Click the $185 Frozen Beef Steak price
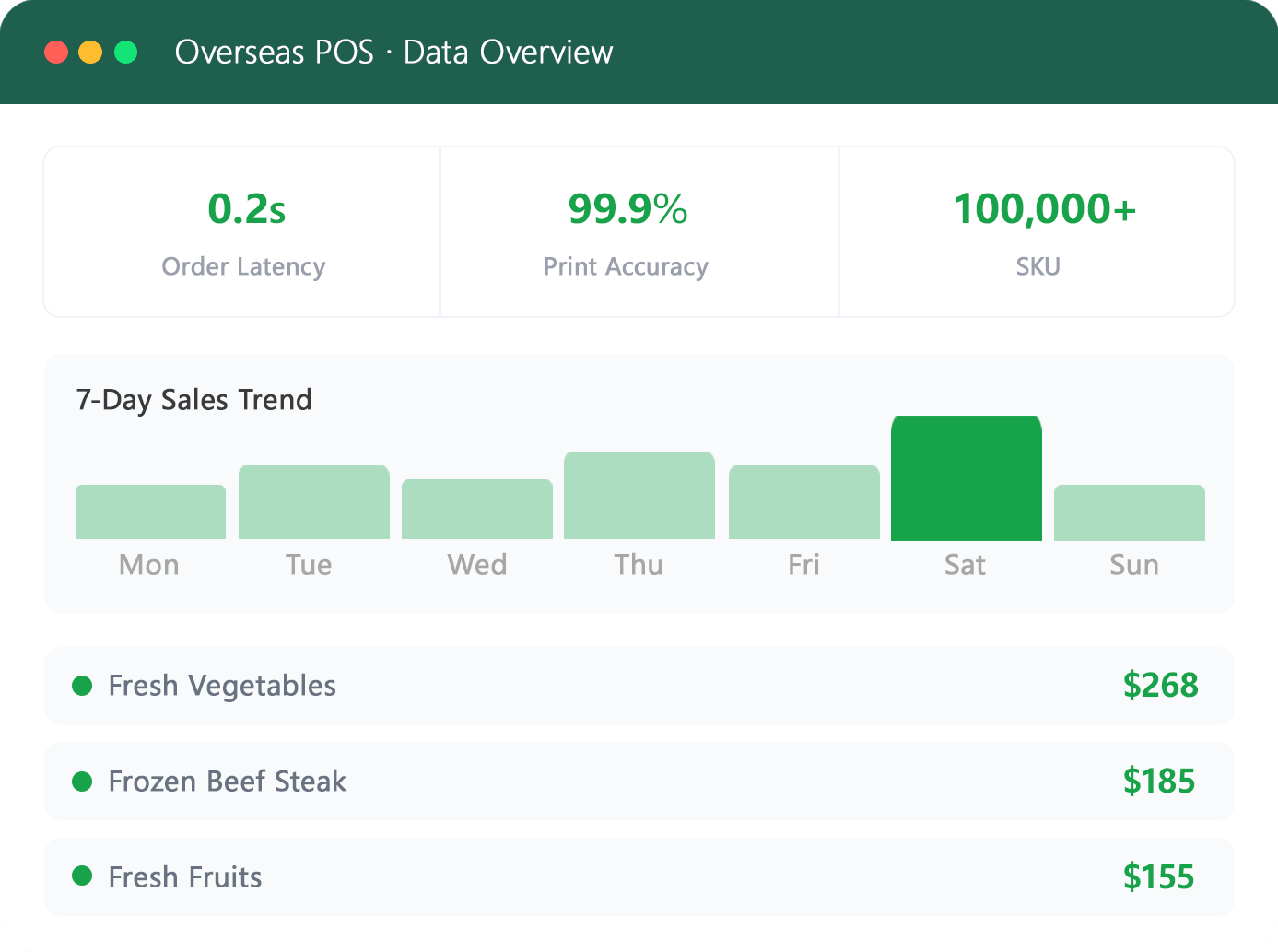This screenshot has height=952, width=1278. tap(1159, 782)
